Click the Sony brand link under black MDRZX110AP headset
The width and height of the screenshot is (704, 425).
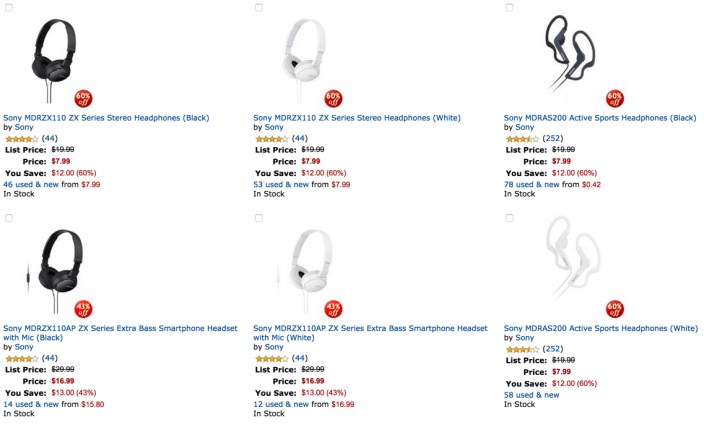[x=24, y=347]
